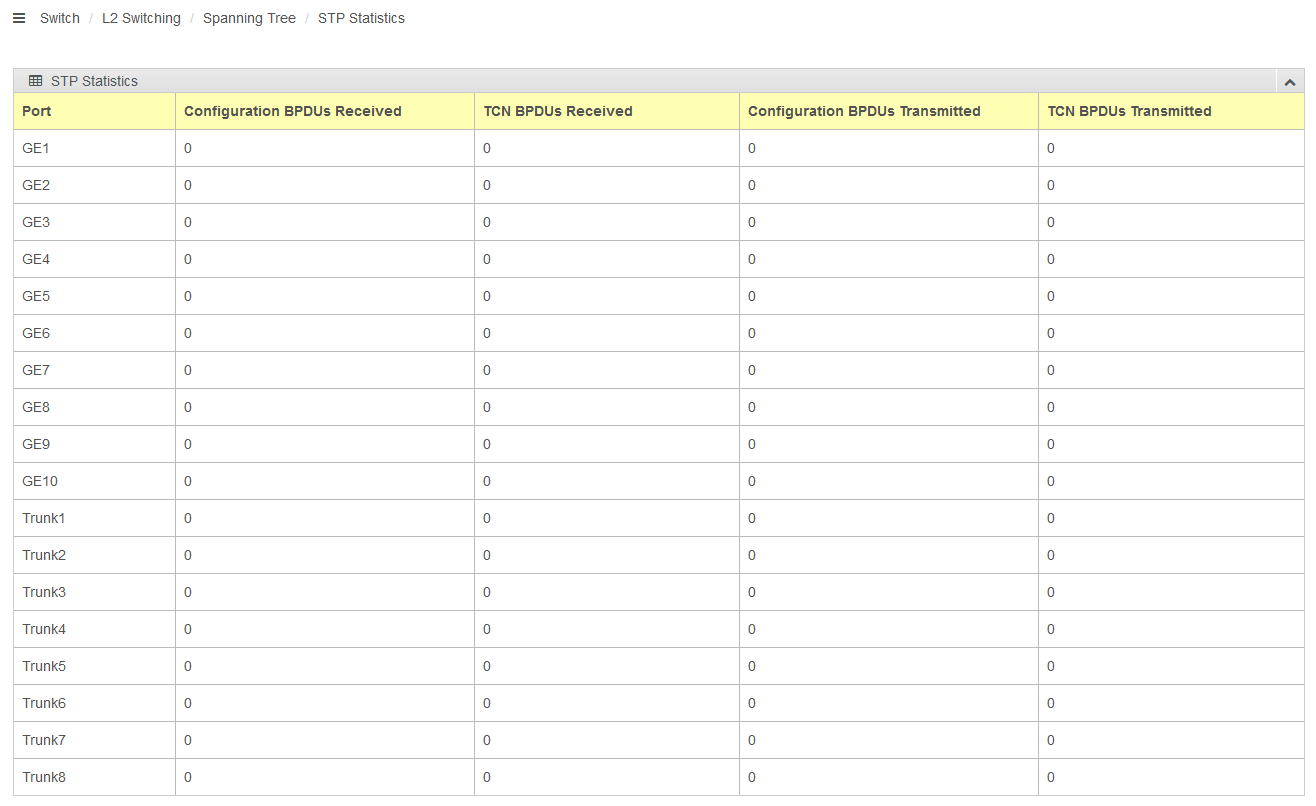
Task: Select the GE10 port row
Action: 40,481
